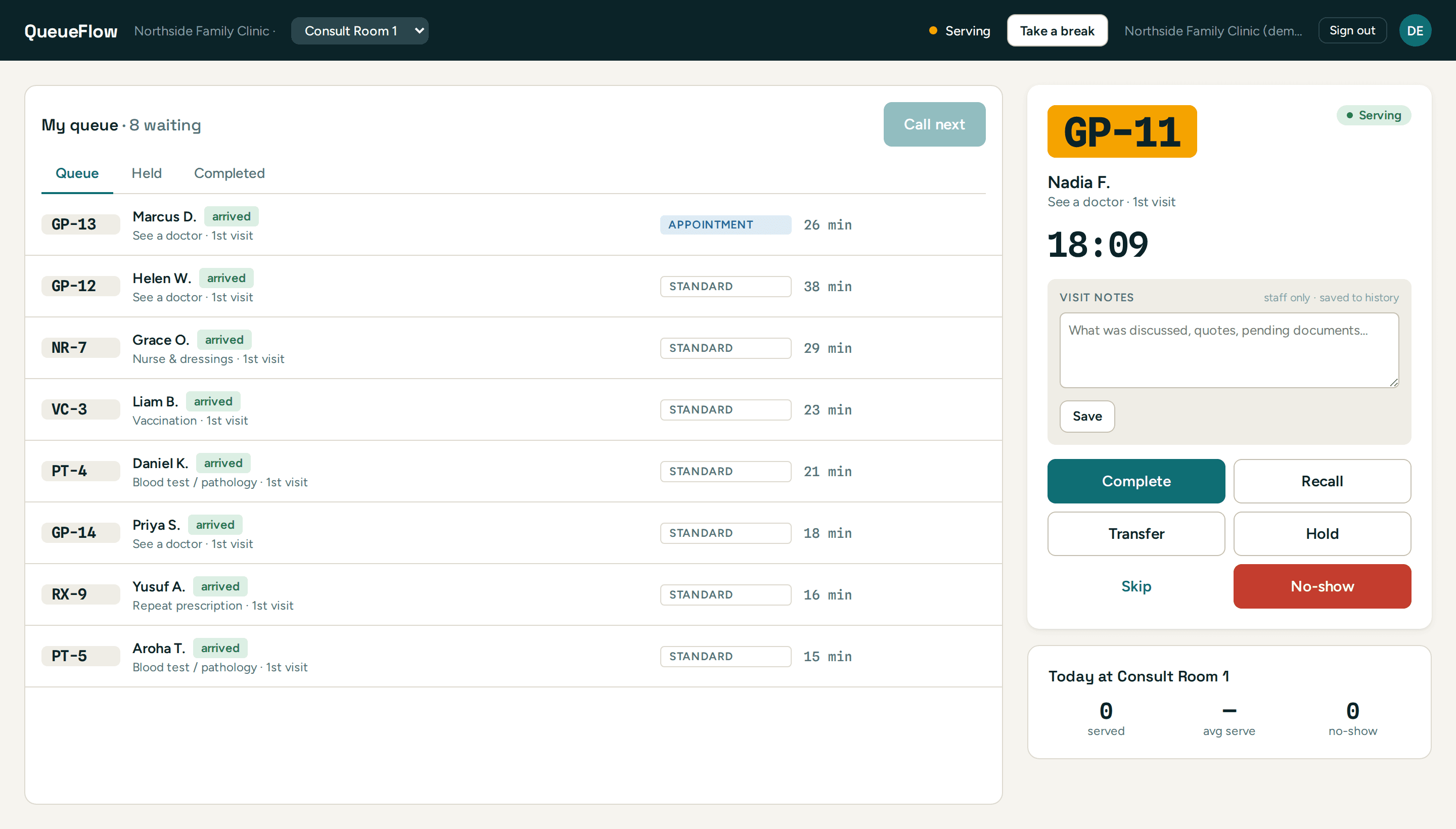Focus the visit notes text area
Screen dimensions: 1456x829
(1229, 350)
